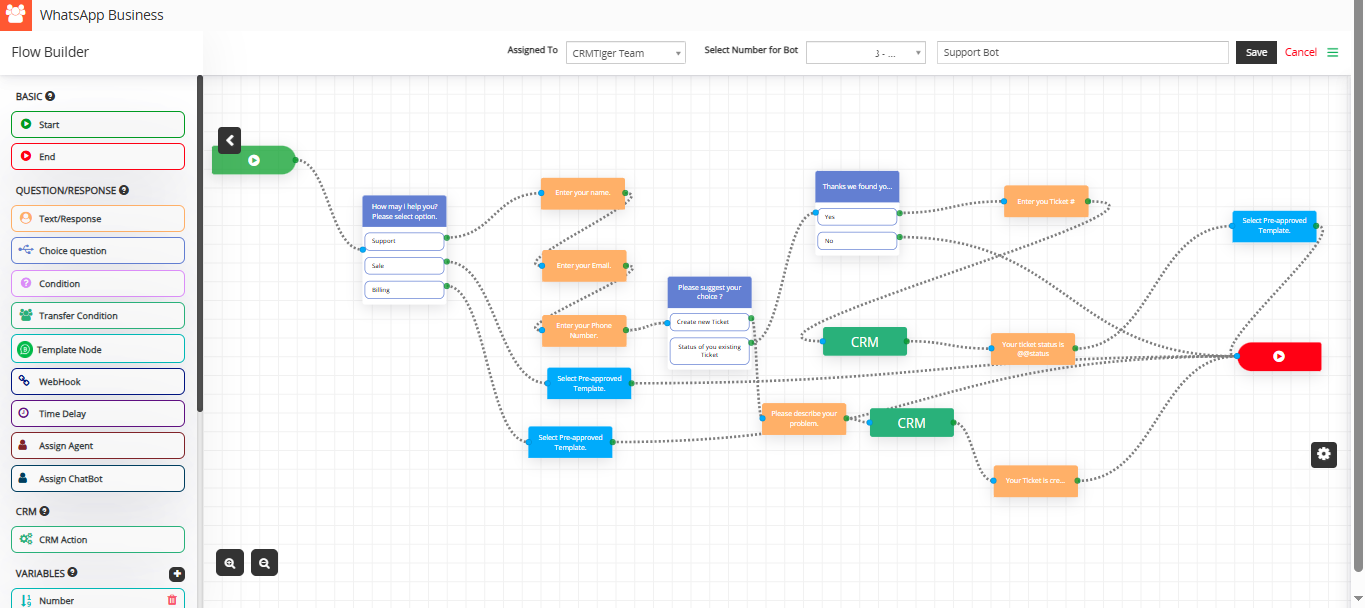This screenshot has width=1365, height=608.
Task: Open canvas settings gear icon
Action: 1324,454
